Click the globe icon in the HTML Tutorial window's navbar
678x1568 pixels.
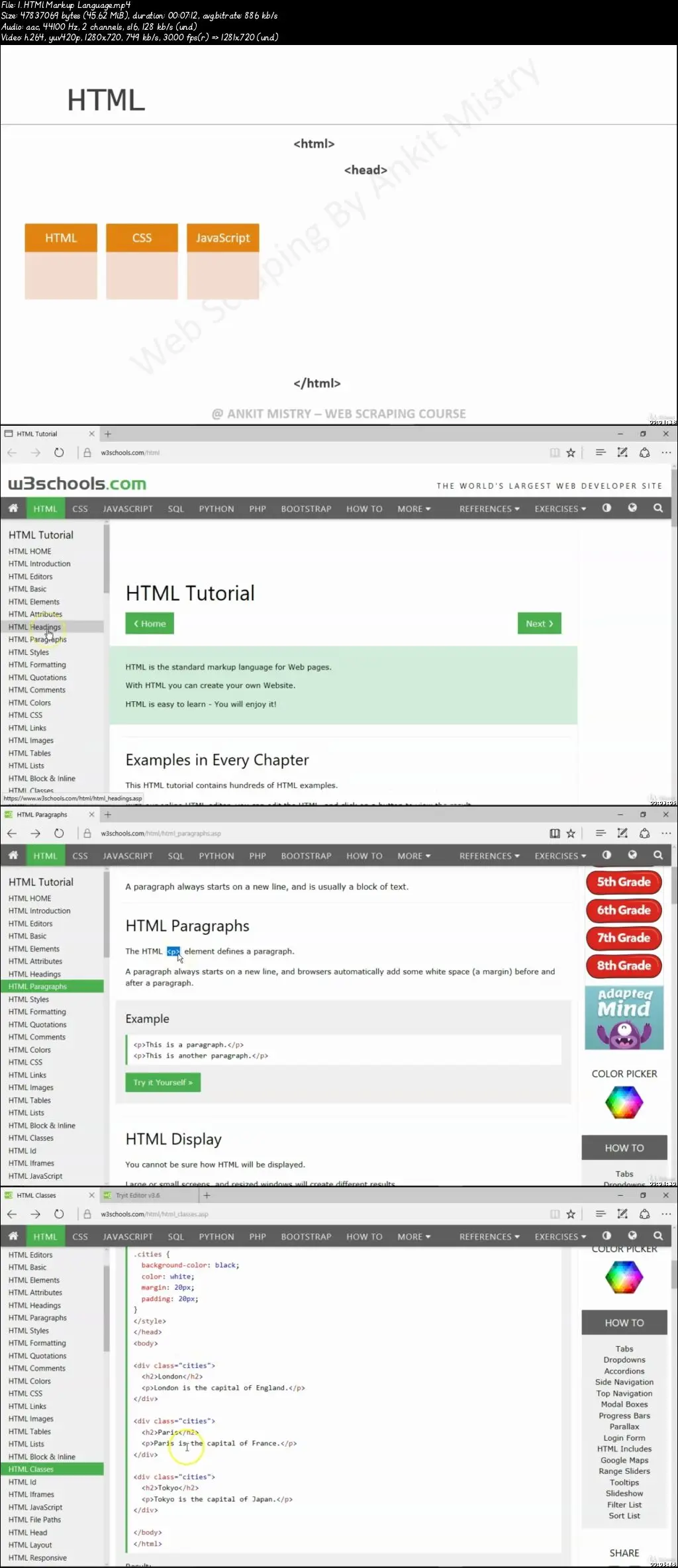(x=632, y=508)
